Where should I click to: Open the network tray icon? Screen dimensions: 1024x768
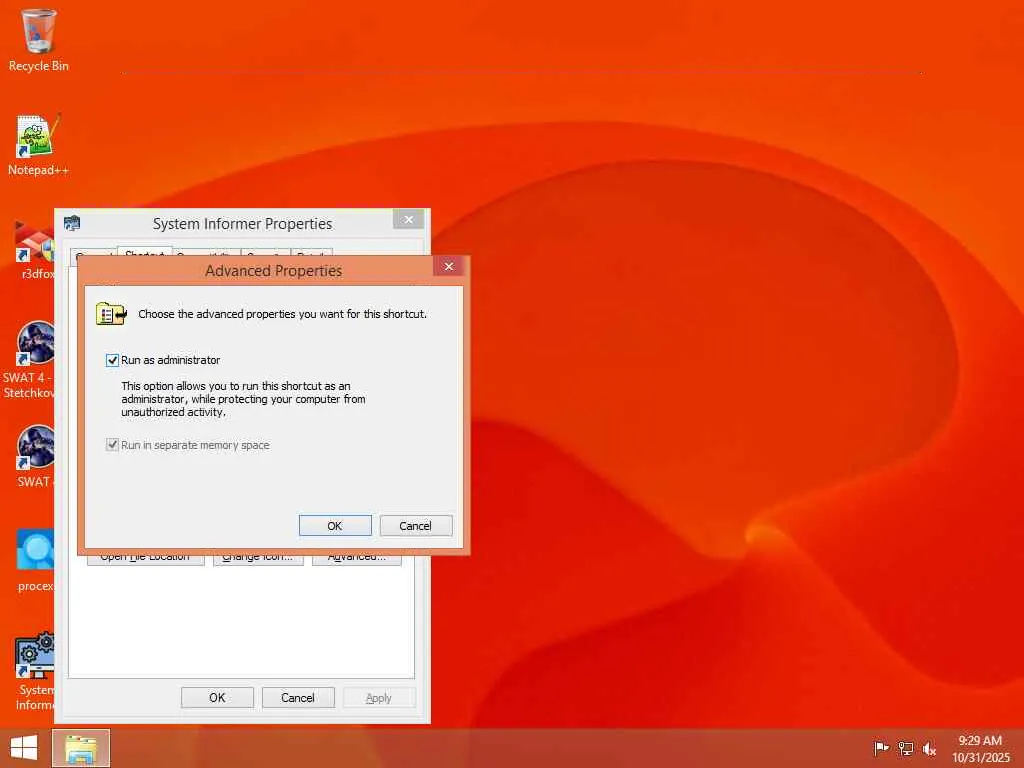click(x=905, y=748)
